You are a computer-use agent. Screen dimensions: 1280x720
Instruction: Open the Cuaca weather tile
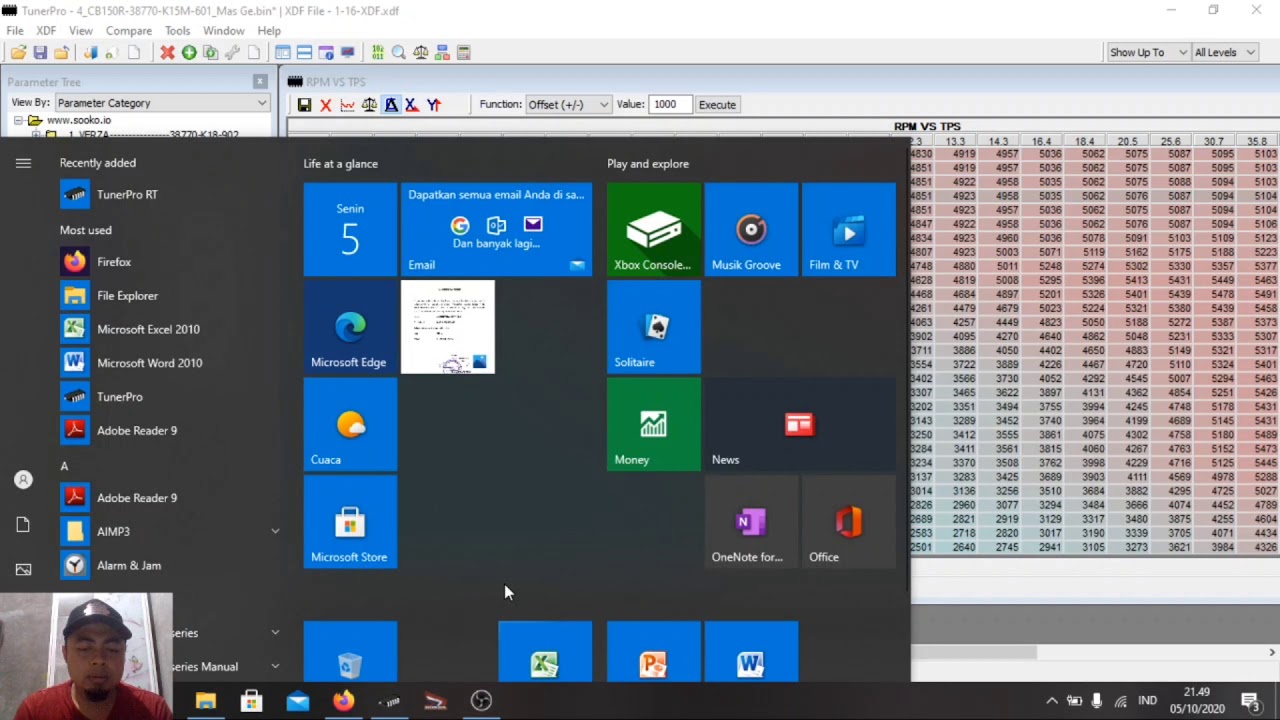click(350, 425)
